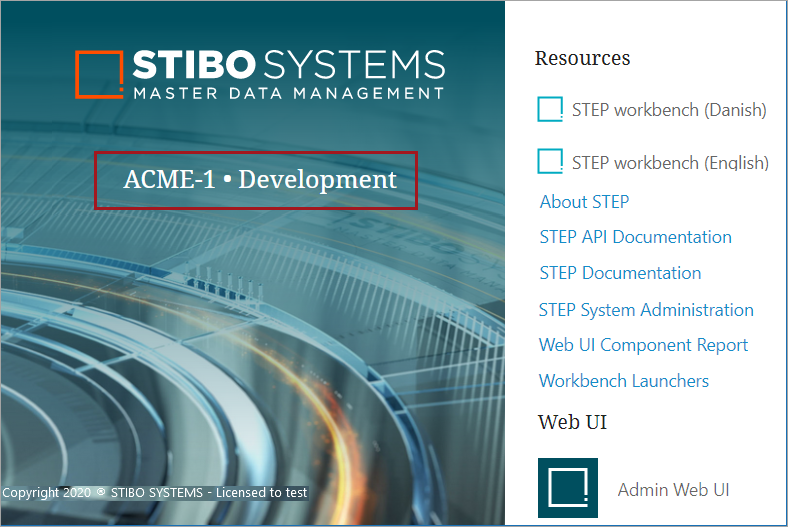Launch STEP workbench (Danish) text link
The height and width of the screenshot is (527, 788).
669,110
